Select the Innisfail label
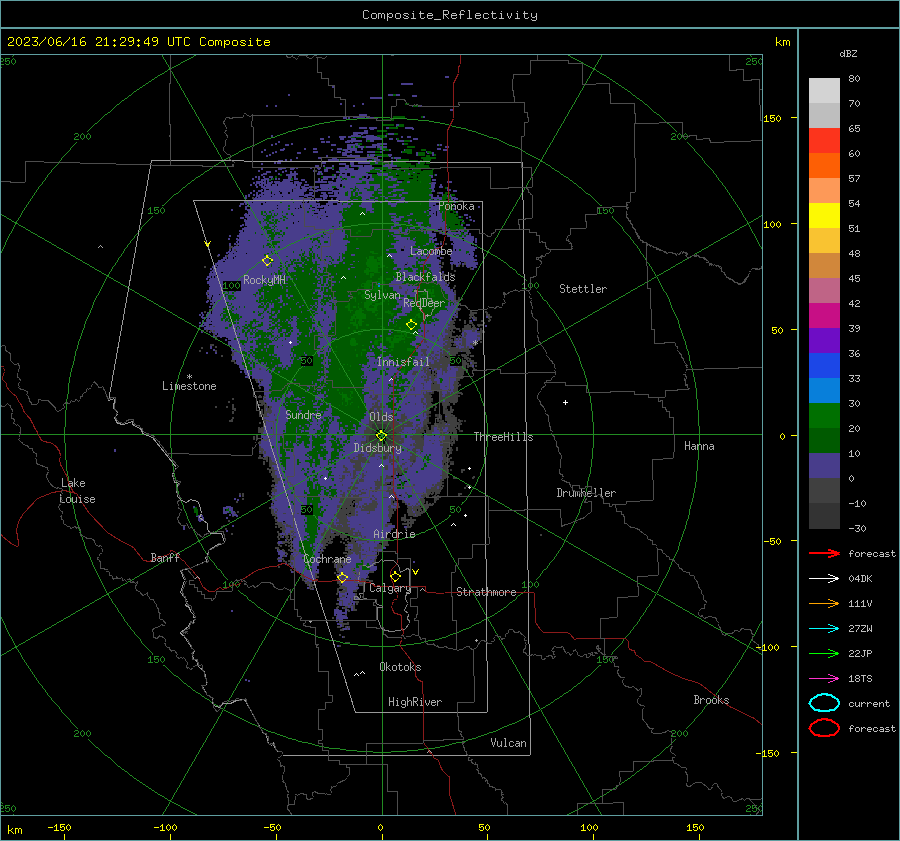900x841 pixels. 403,362
